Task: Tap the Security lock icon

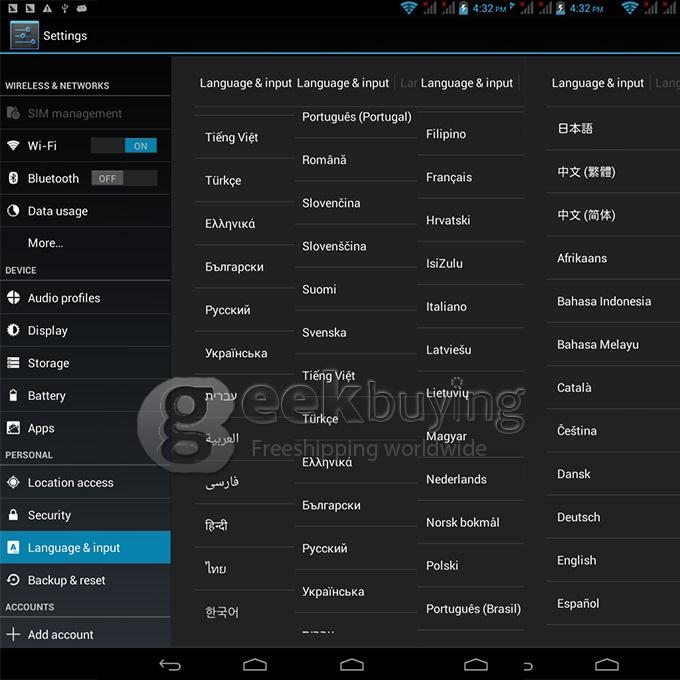Action: coord(13,515)
